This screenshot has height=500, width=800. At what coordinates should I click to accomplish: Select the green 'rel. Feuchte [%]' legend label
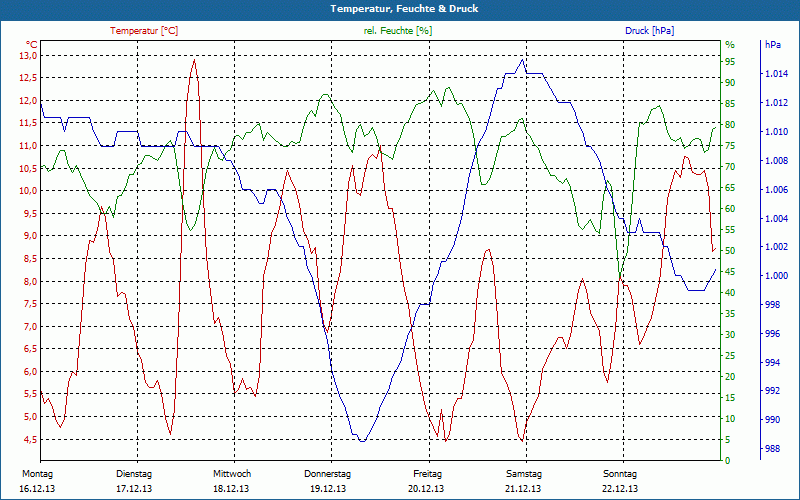point(398,31)
